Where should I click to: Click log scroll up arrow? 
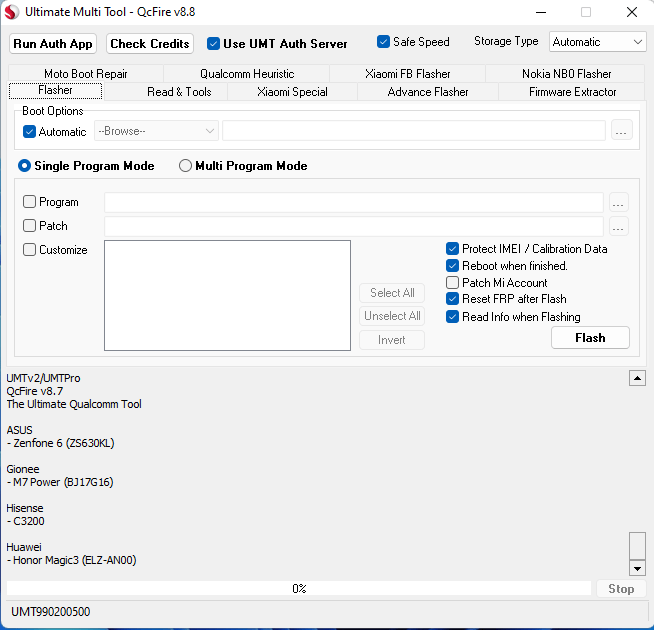point(637,378)
